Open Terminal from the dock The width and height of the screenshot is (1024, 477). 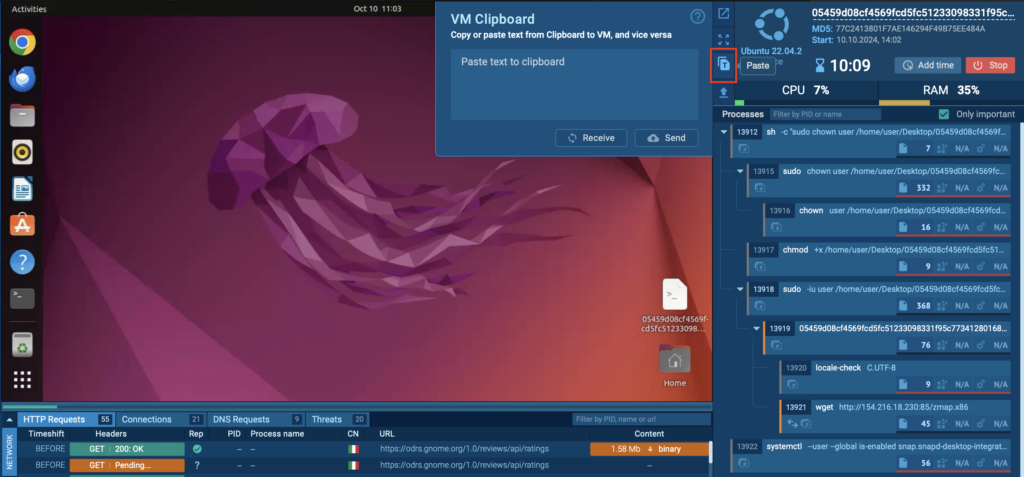22,299
